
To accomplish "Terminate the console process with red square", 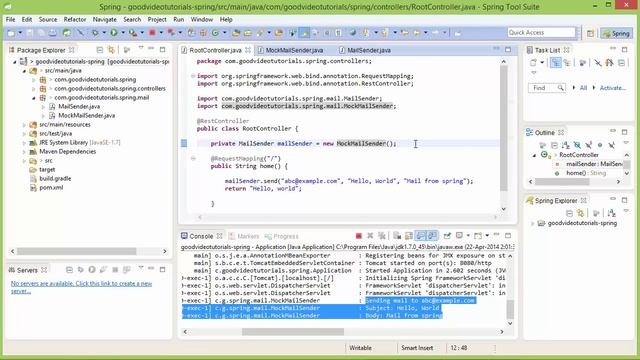I will pos(358,236).
